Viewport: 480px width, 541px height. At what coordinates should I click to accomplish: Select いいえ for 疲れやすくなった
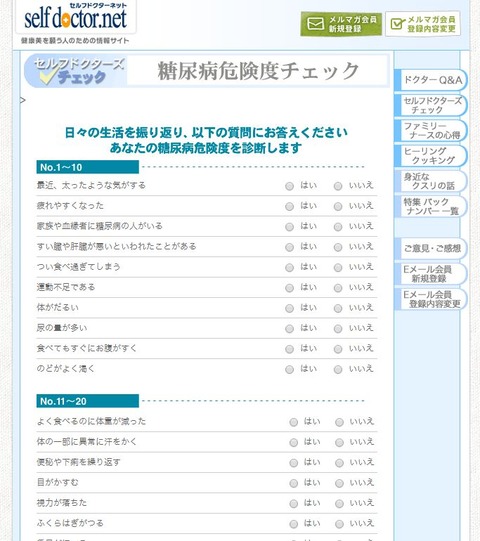(x=338, y=206)
